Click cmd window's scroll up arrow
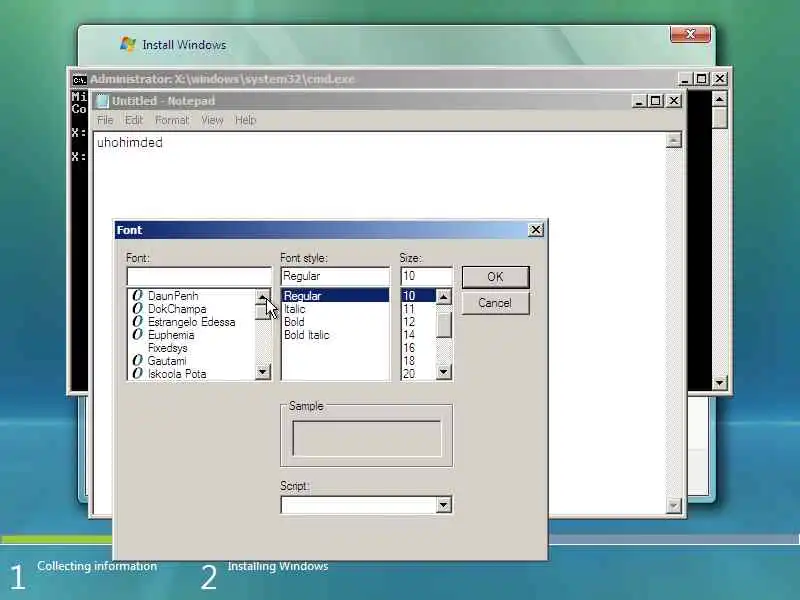The image size is (800, 600). point(719,99)
